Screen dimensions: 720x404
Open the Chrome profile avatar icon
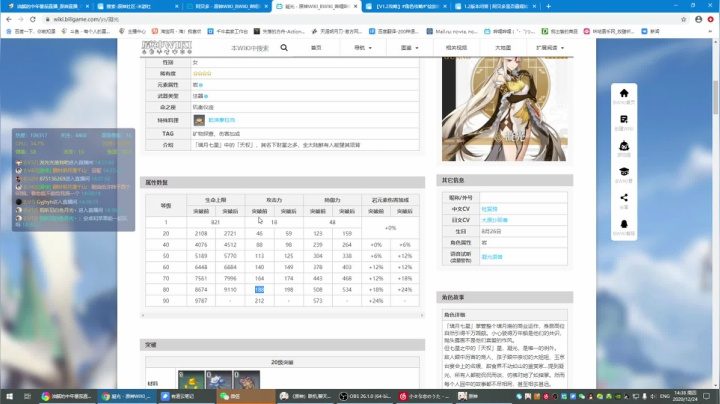[x=698, y=19]
